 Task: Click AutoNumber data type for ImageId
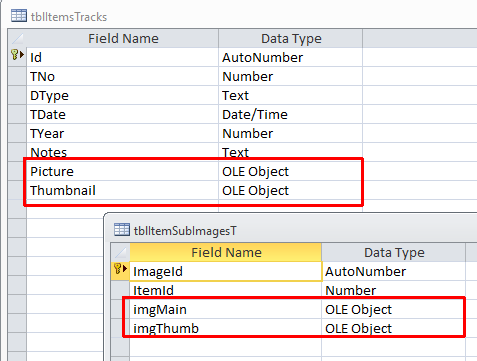pos(394,271)
